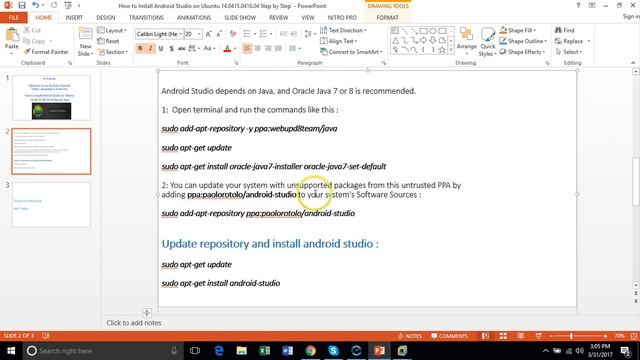Select the Format Painter tool
Viewport: 640px width, 360px height.
pos(46,52)
